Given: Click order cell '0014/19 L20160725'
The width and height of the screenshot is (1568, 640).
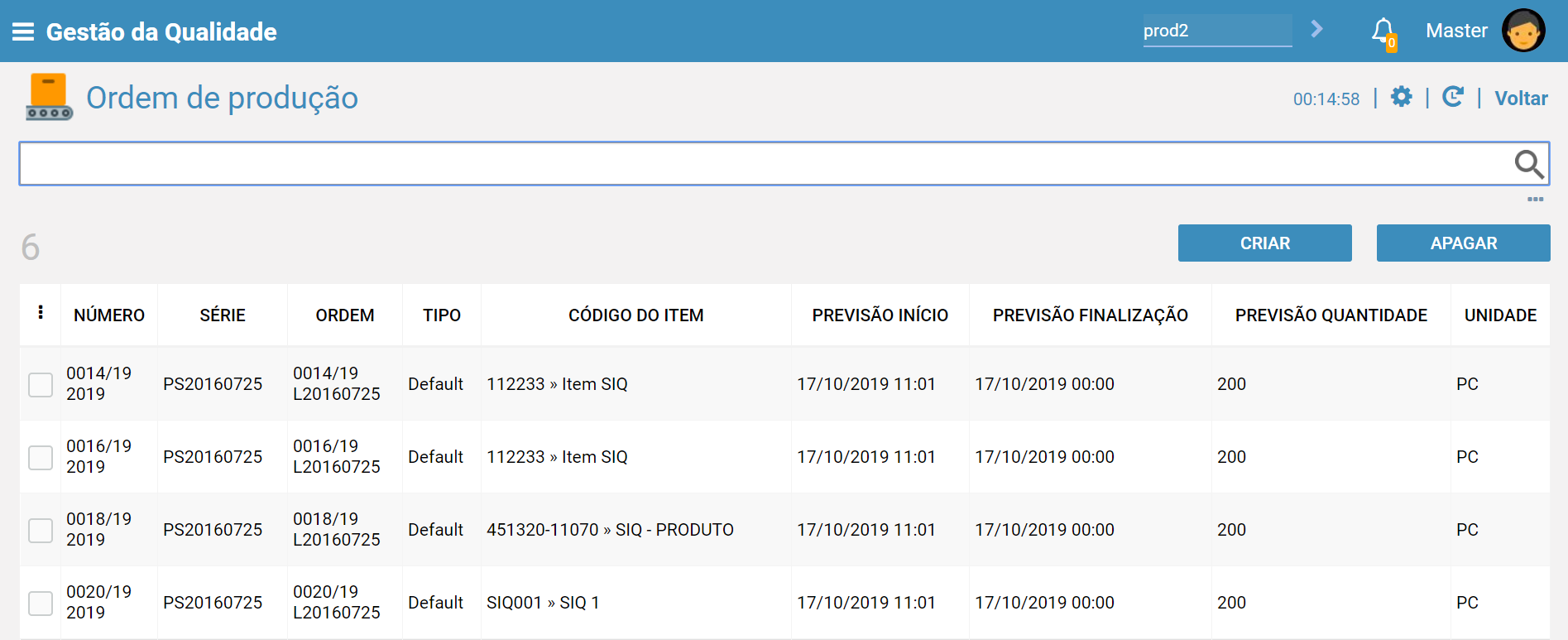Looking at the screenshot, I should [x=337, y=383].
